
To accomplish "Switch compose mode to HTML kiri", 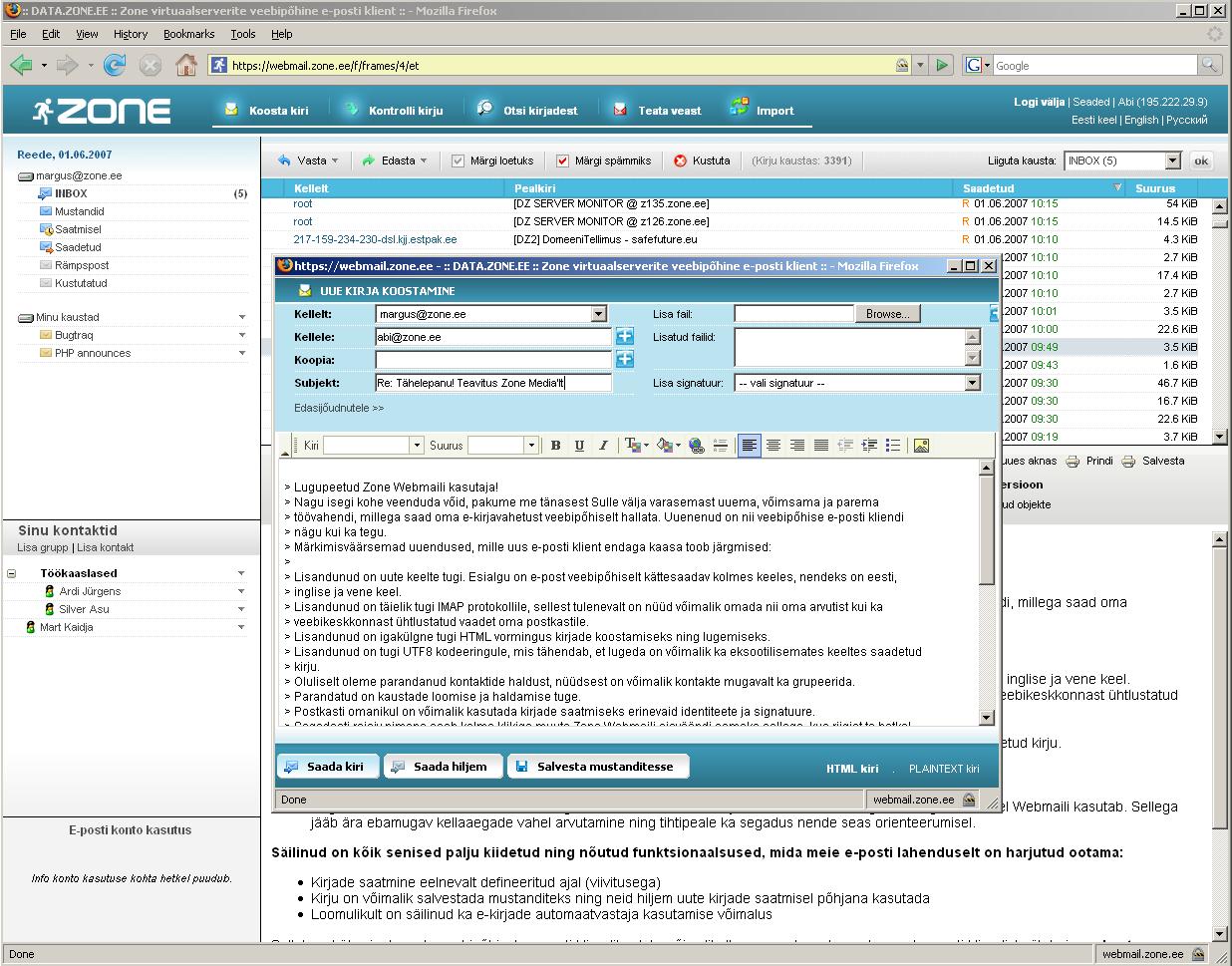I will coord(852,769).
